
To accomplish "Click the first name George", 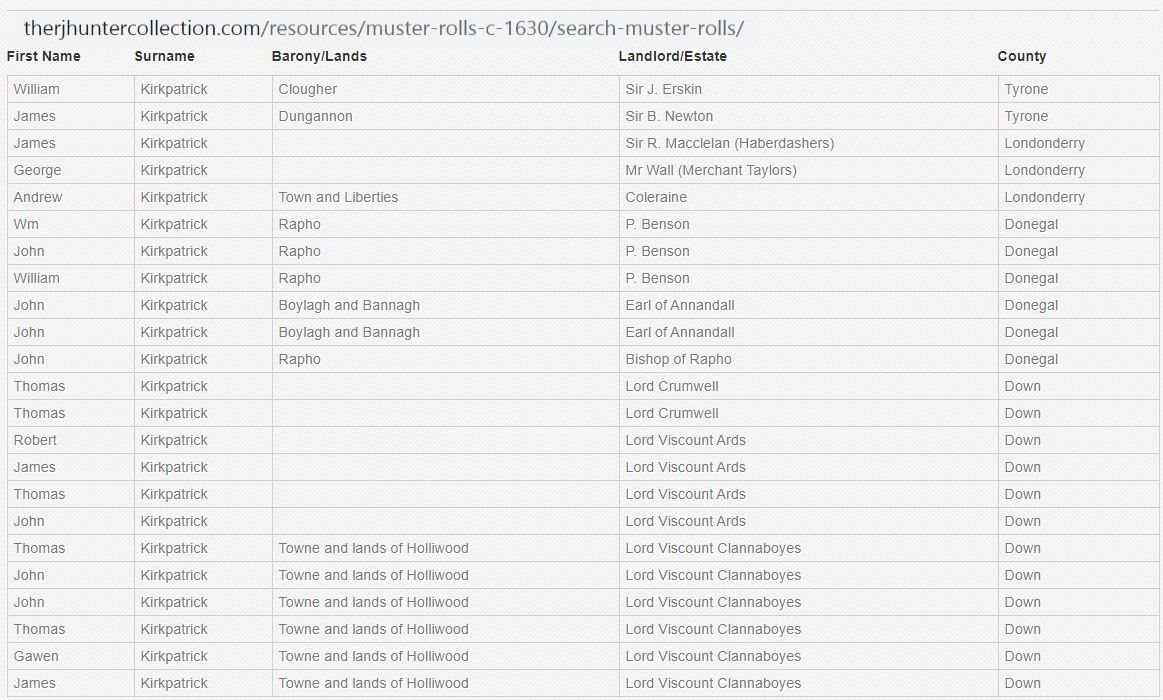I will tap(37, 170).
